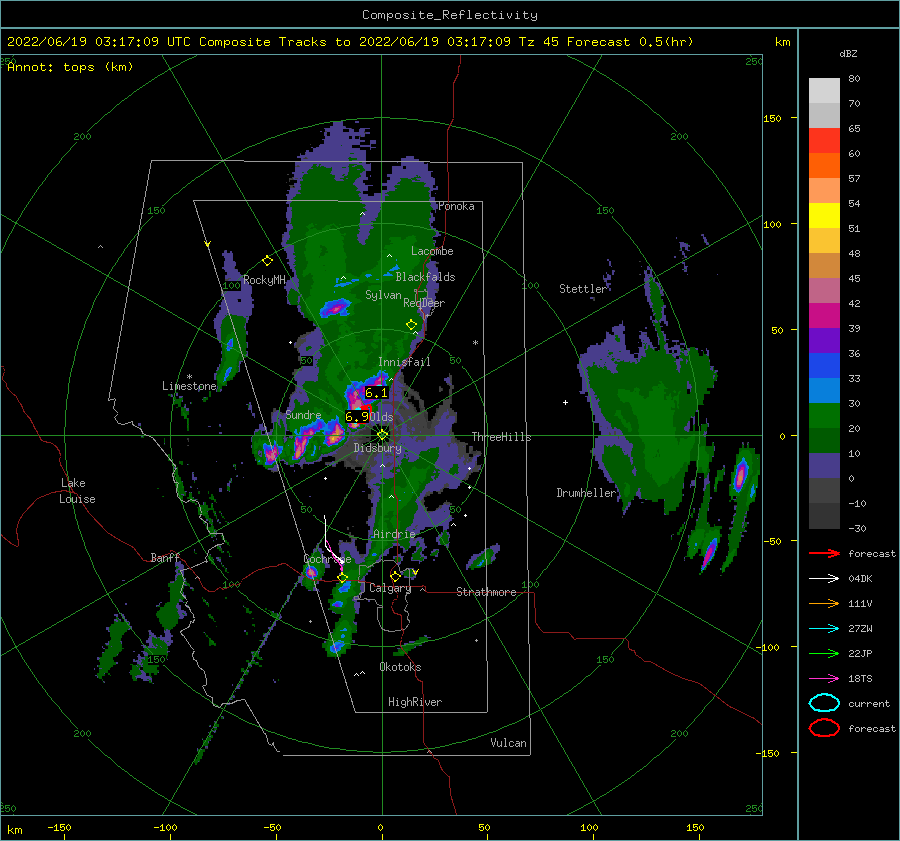The image size is (900, 841).
Task: Click the Stettler map label
Action: (x=583, y=289)
